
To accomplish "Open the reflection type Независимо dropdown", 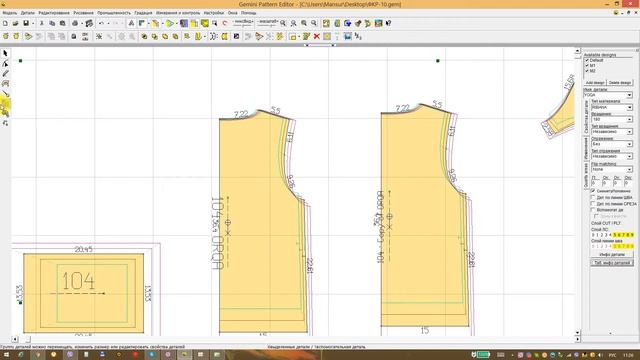I will tap(629, 156).
